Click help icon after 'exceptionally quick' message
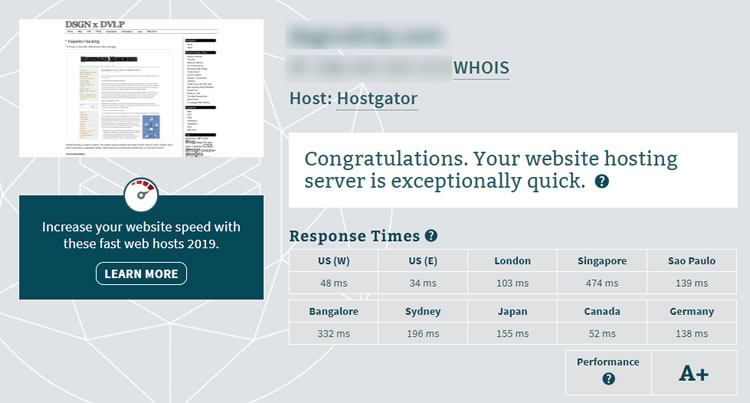The image size is (750, 403). (602, 181)
